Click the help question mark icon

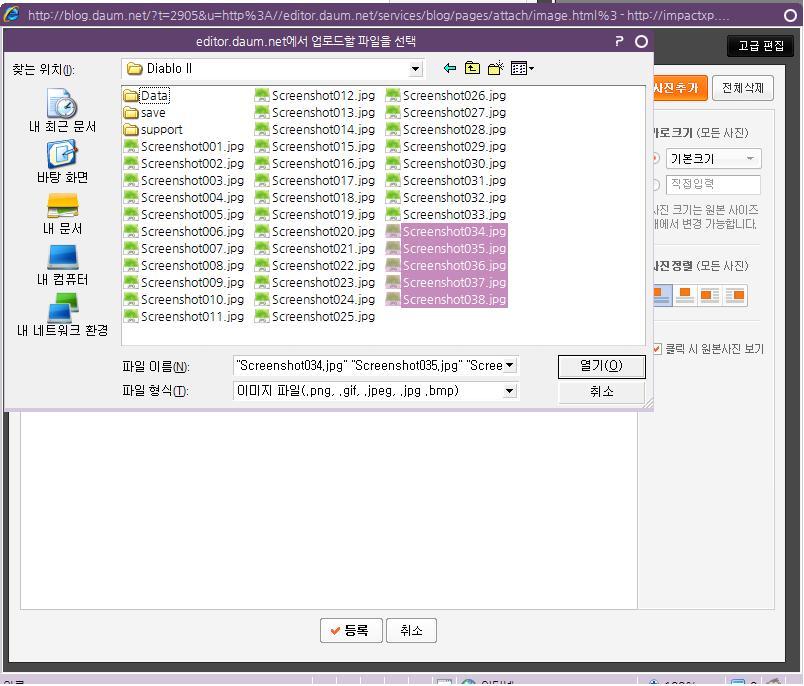click(x=619, y=42)
